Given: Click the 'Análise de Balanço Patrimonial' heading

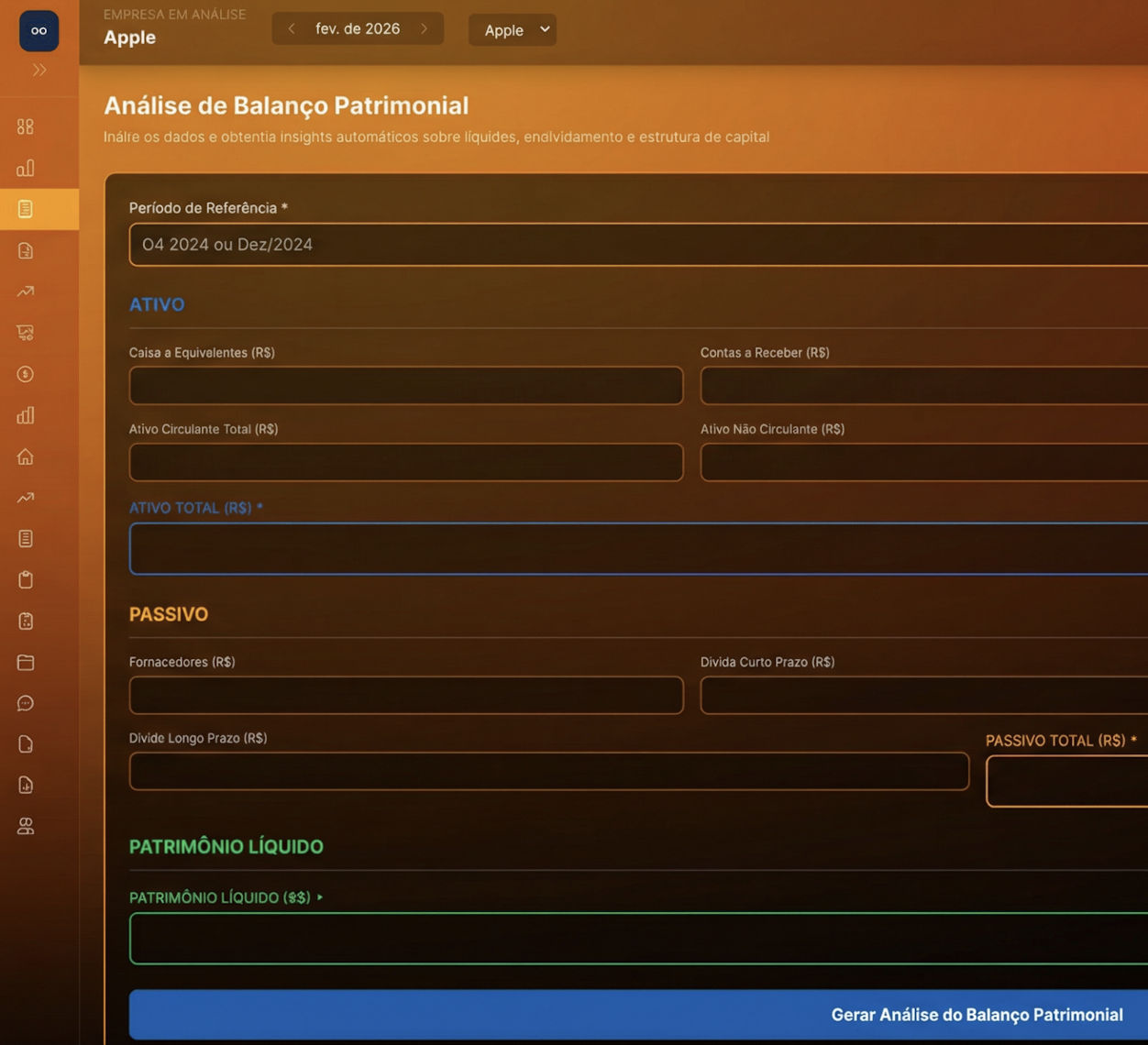Looking at the screenshot, I should pyautogui.click(x=286, y=105).
